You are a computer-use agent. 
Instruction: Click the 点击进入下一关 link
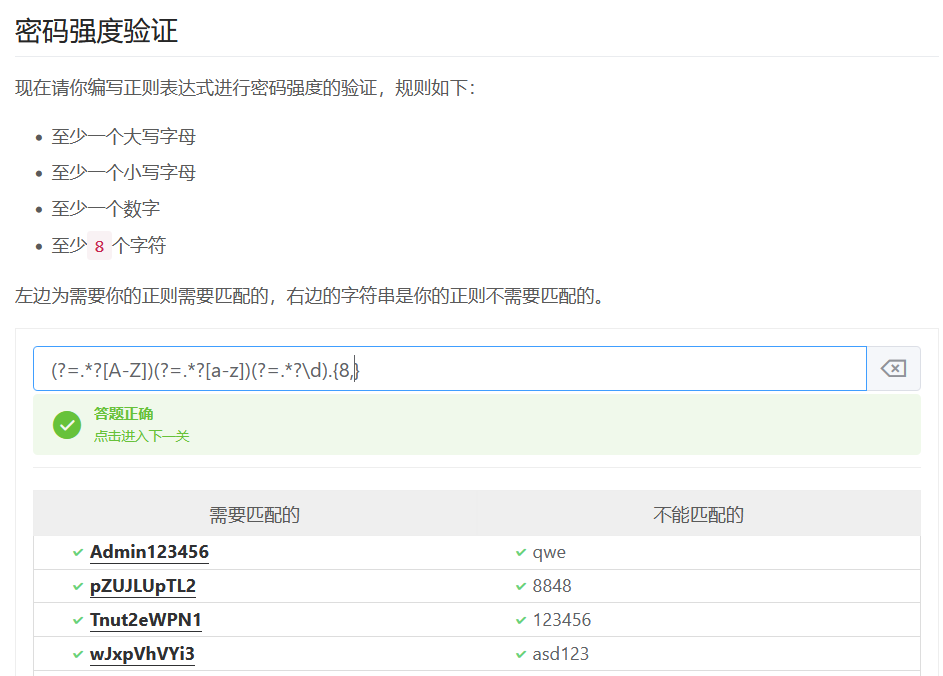pyautogui.click(x=141, y=436)
